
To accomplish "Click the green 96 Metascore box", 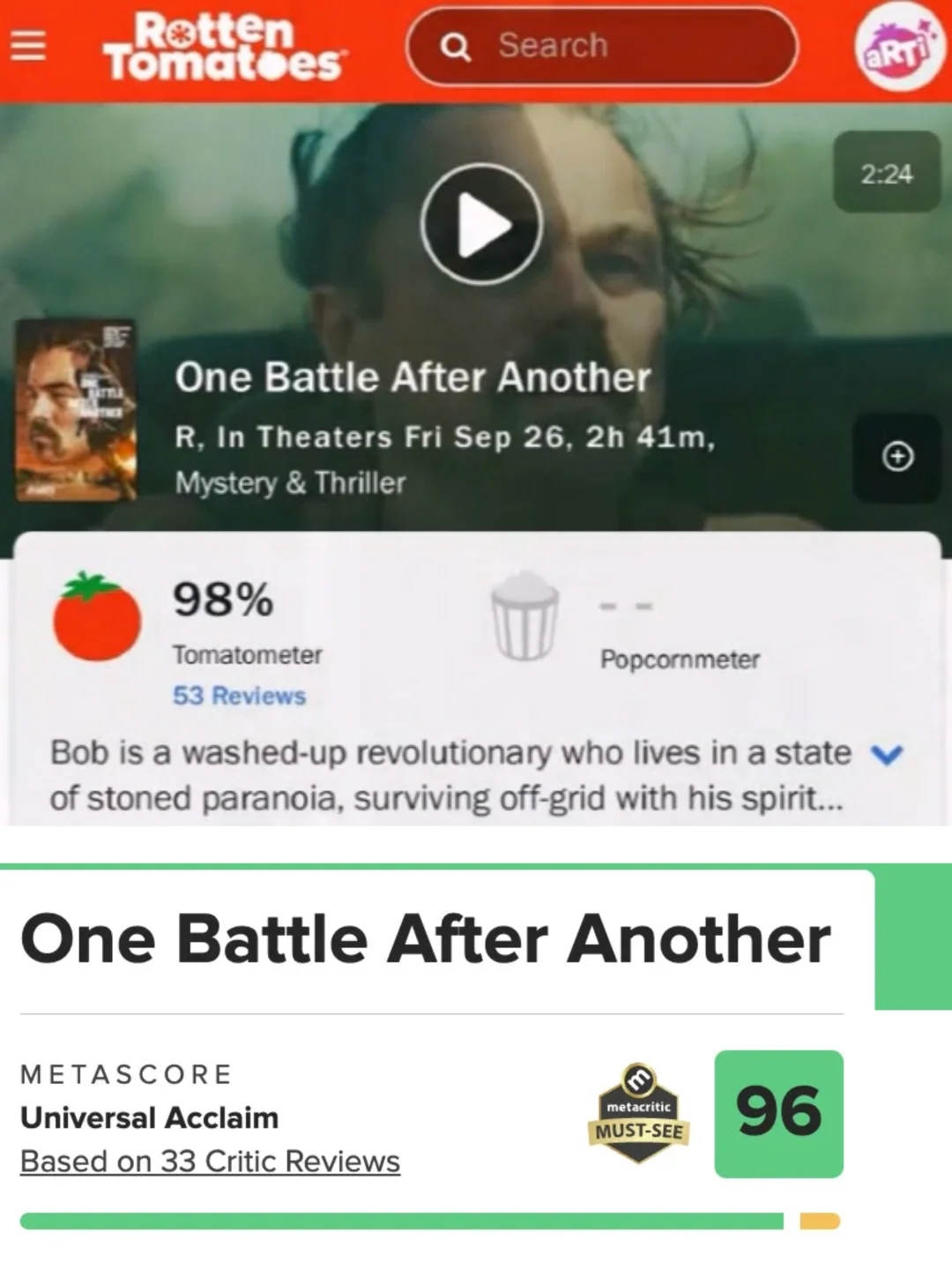I will [x=778, y=1114].
